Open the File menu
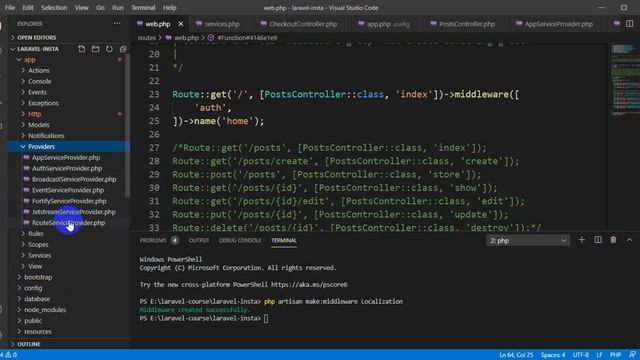 pyautogui.click(x=10, y=8)
